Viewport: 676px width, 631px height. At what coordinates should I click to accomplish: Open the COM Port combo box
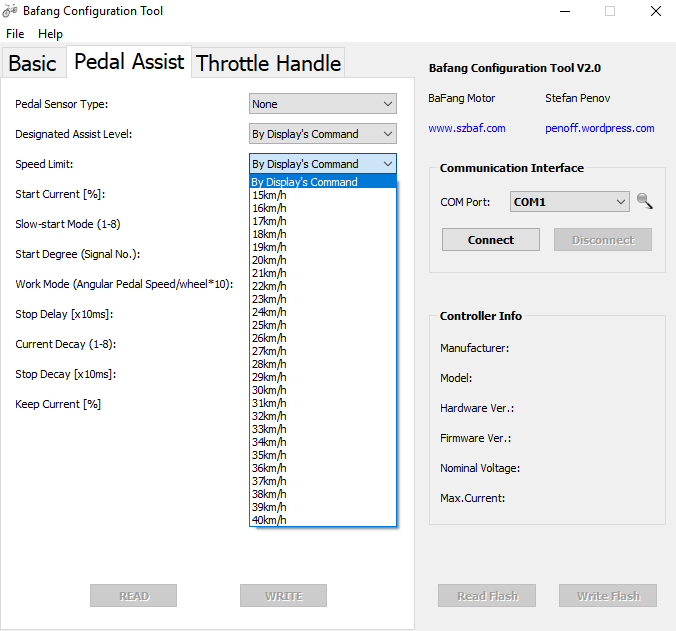coord(569,202)
